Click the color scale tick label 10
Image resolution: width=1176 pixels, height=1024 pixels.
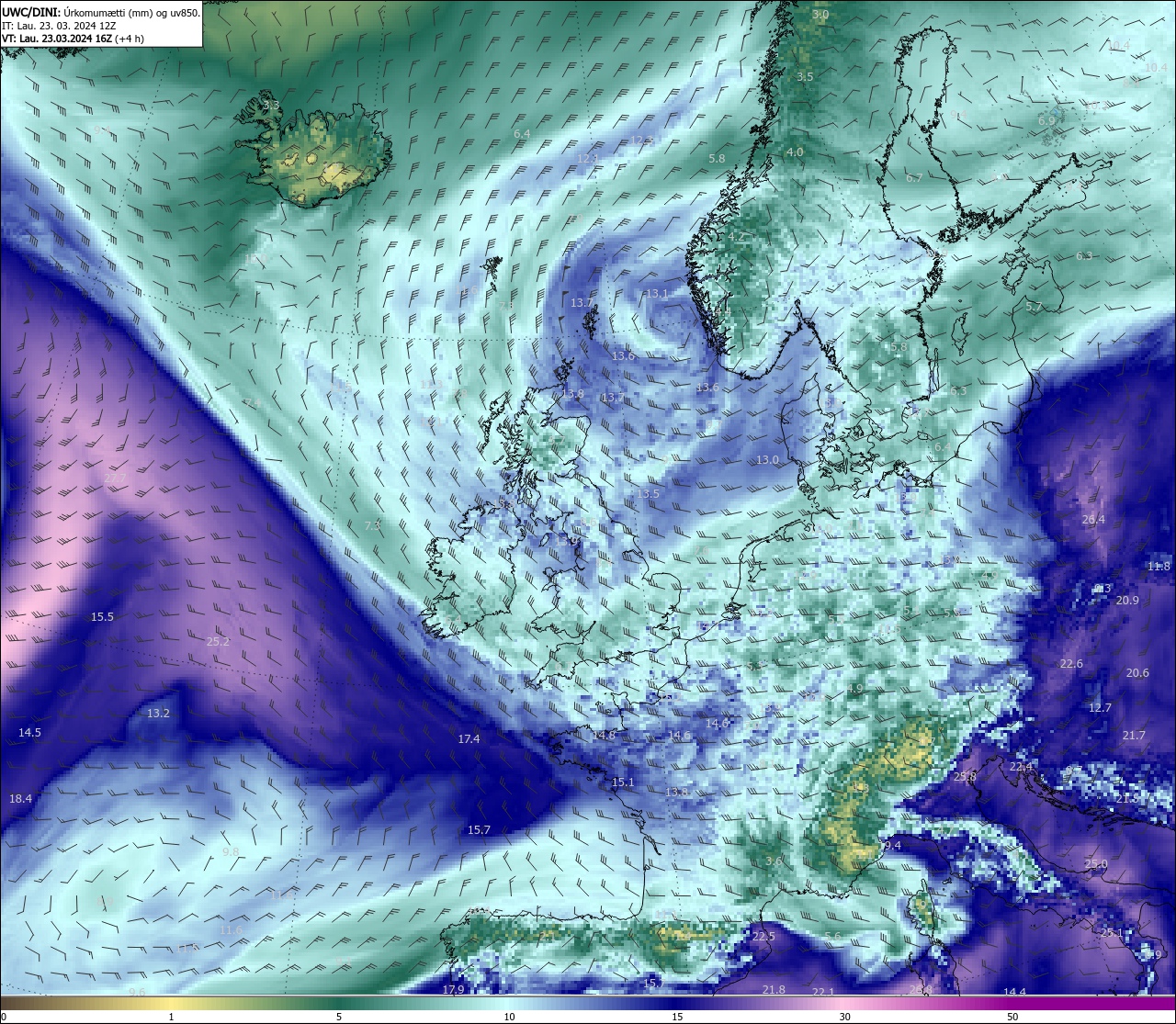pyautogui.click(x=508, y=1017)
